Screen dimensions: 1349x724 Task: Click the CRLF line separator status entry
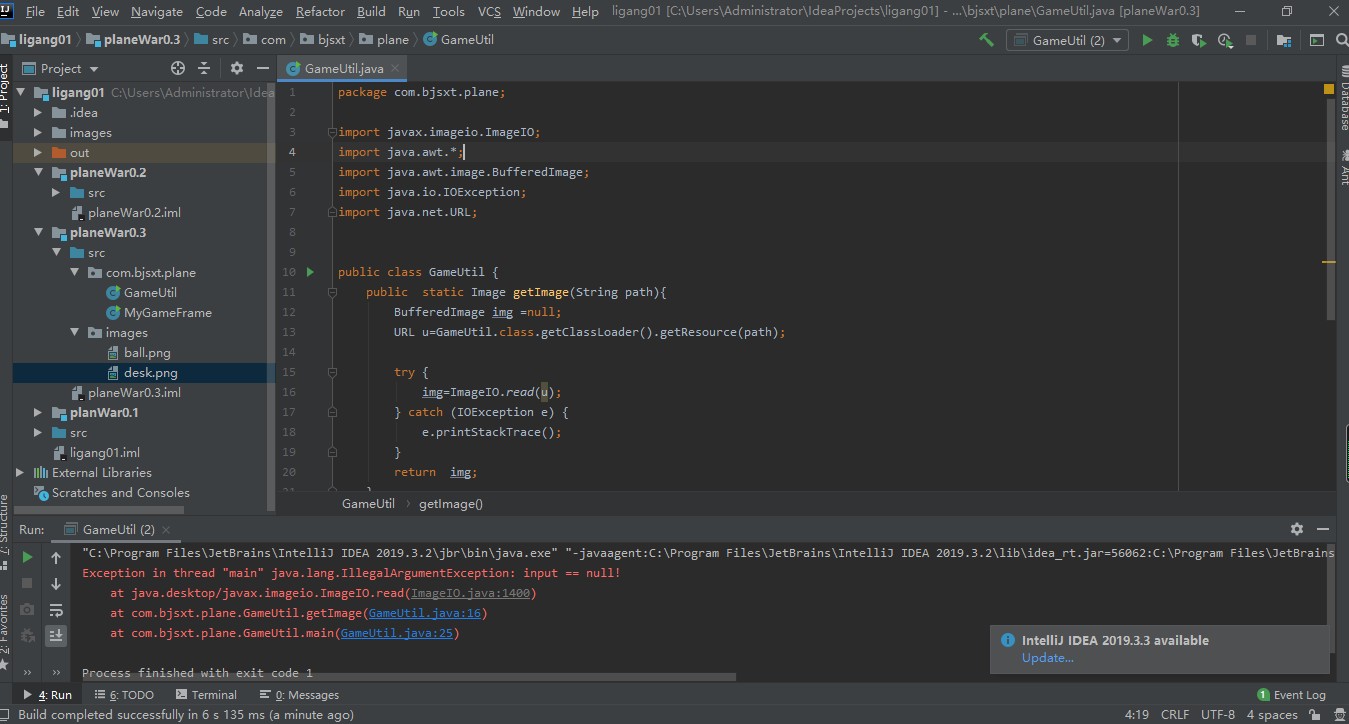point(1174,714)
